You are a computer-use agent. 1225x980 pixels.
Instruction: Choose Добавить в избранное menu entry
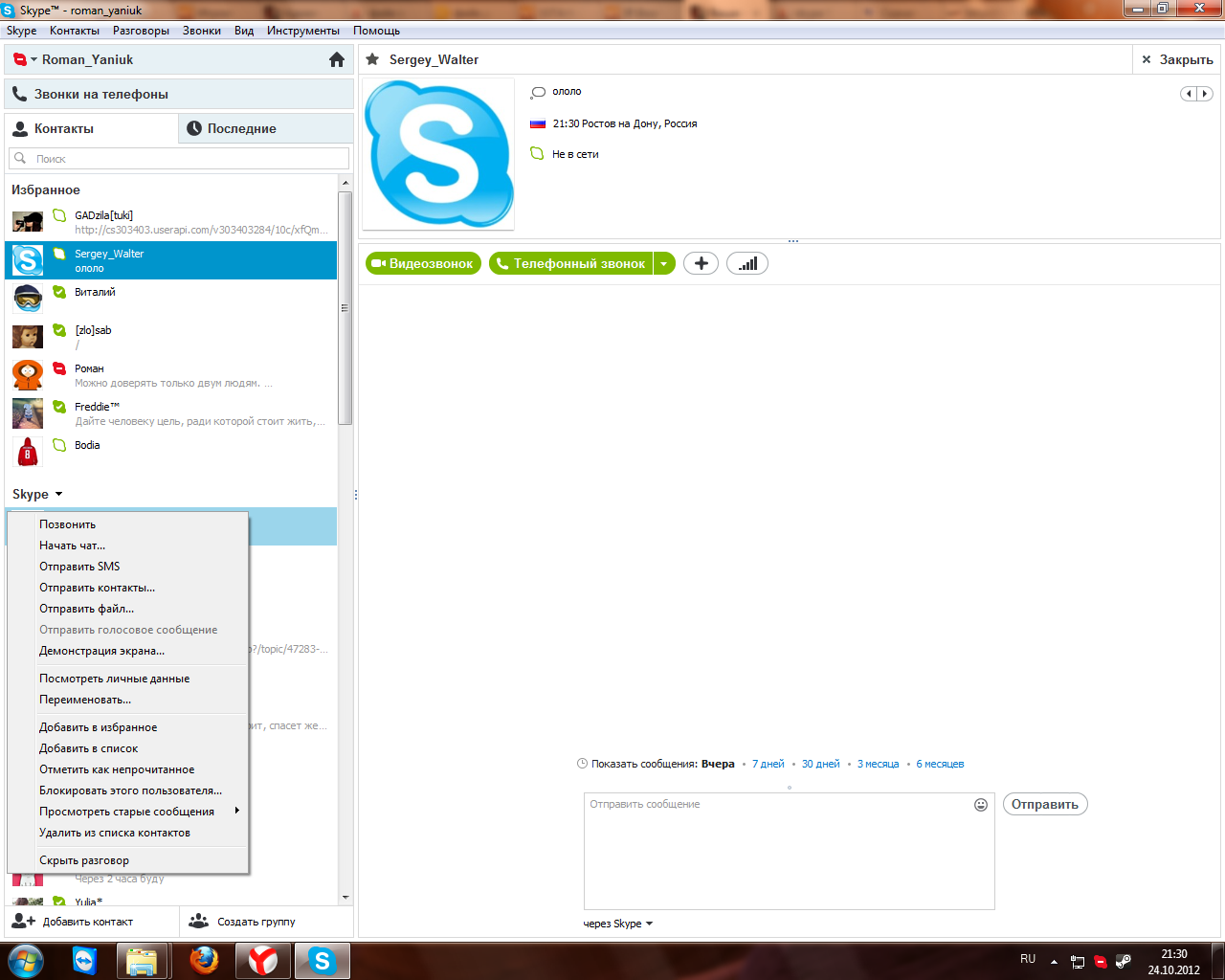(128, 727)
